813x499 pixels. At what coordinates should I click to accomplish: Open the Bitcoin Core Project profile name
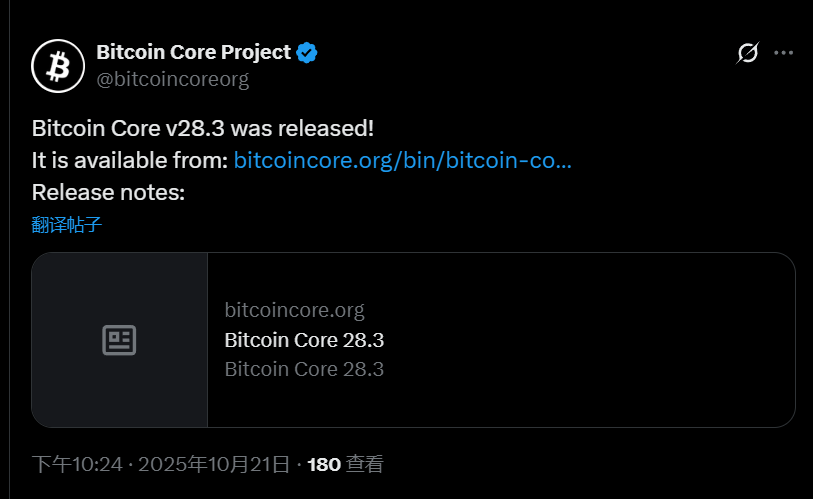(x=193, y=53)
